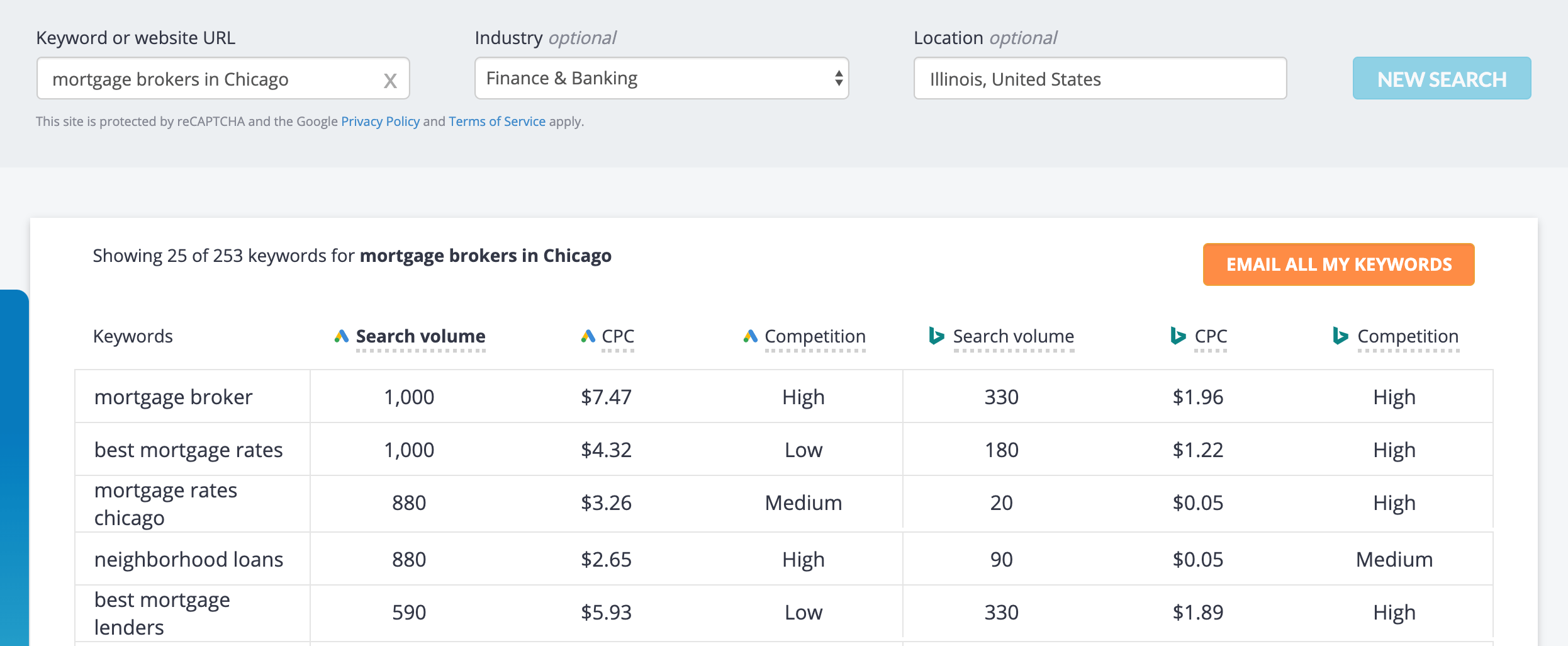
Task: Click the 590 search volume cell
Action: (x=409, y=613)
